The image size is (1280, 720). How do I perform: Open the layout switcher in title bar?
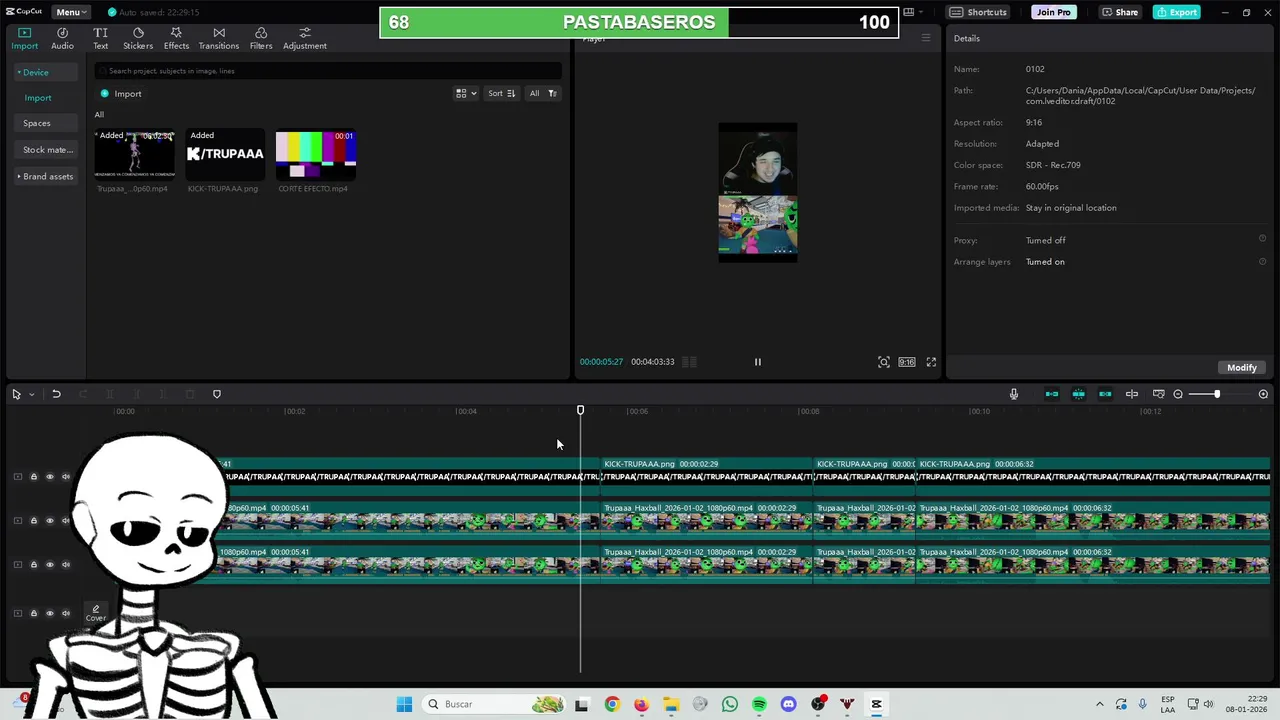click(912, 12)
